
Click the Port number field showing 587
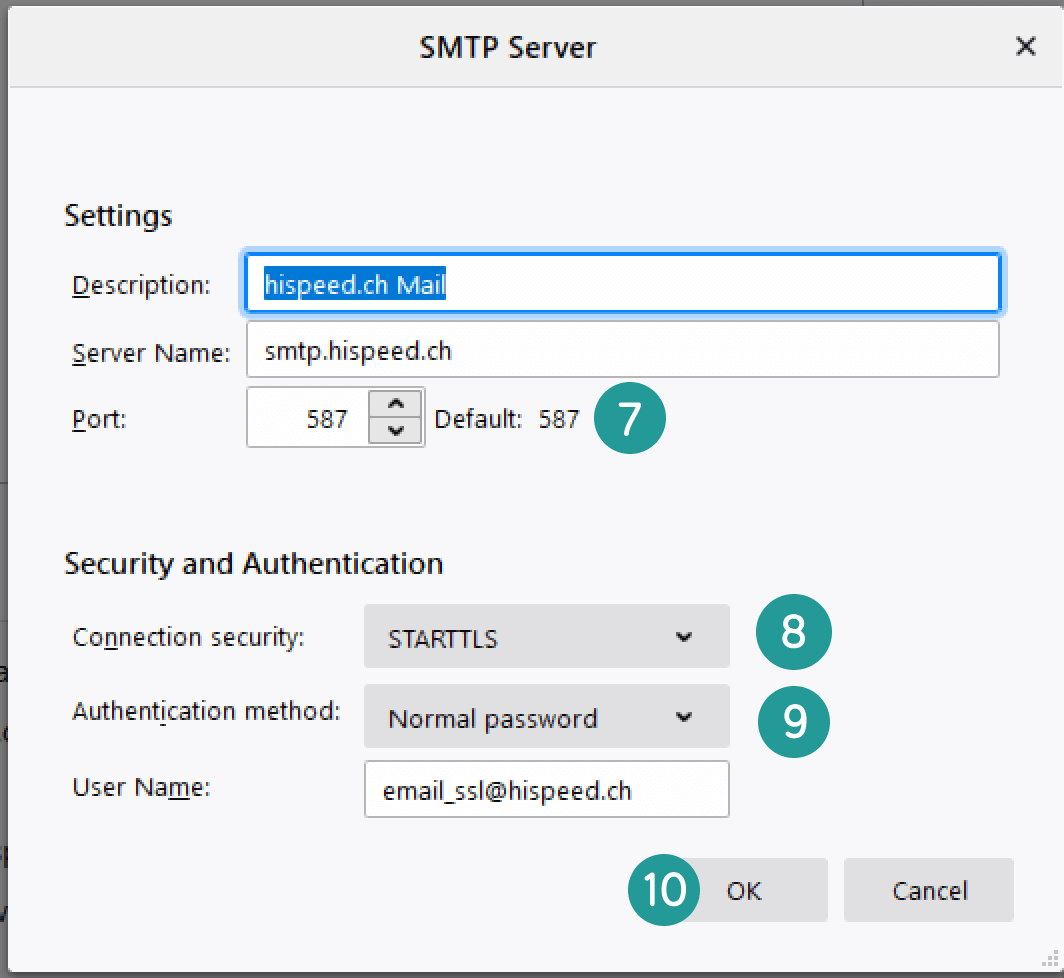[x=308, y=417]
